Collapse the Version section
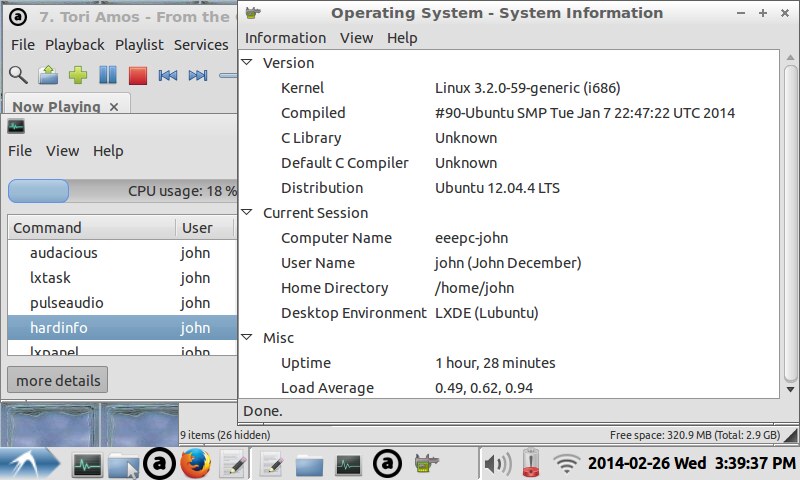 (x=247, y=62)
